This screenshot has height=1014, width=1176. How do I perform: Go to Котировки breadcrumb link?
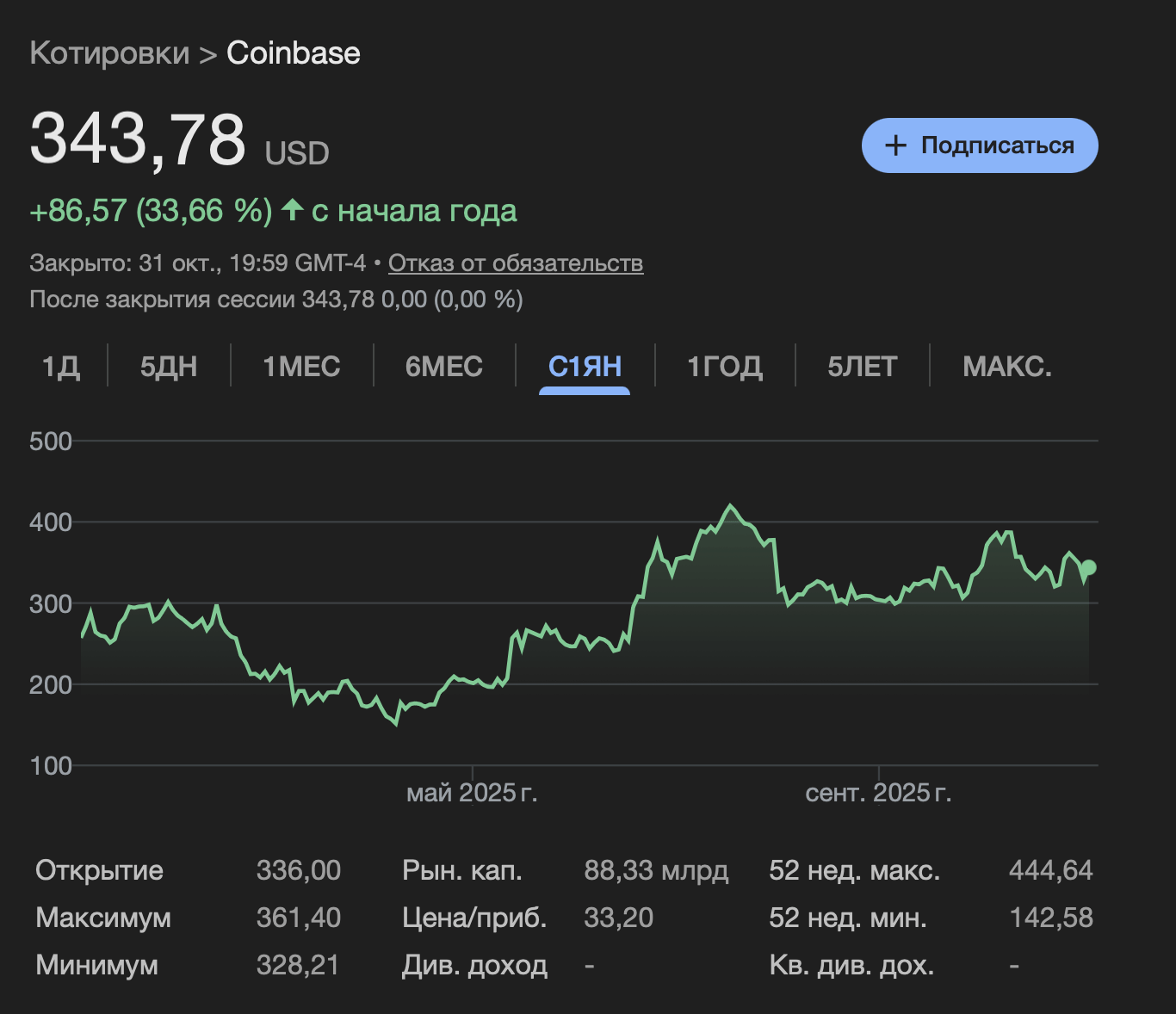click(x=108, y=53)
